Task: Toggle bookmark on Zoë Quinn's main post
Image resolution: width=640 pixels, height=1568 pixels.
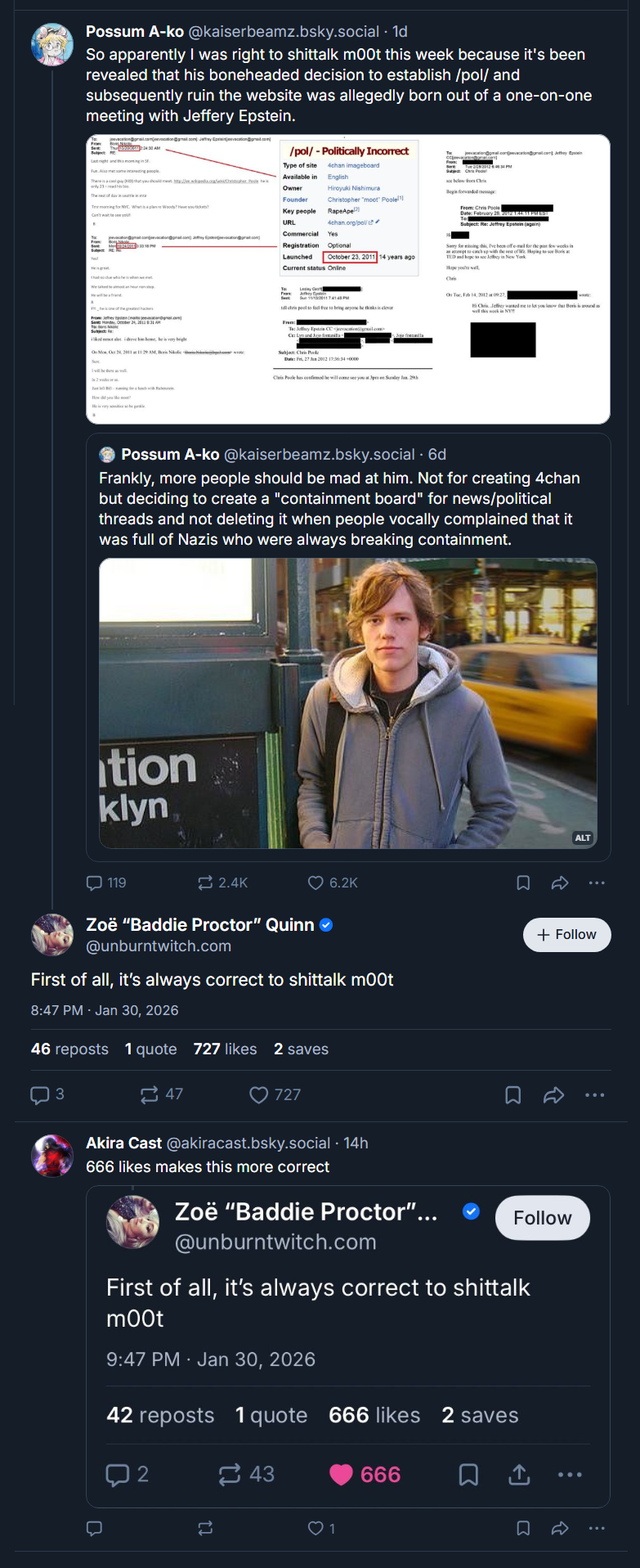Action: [513, 1094]
